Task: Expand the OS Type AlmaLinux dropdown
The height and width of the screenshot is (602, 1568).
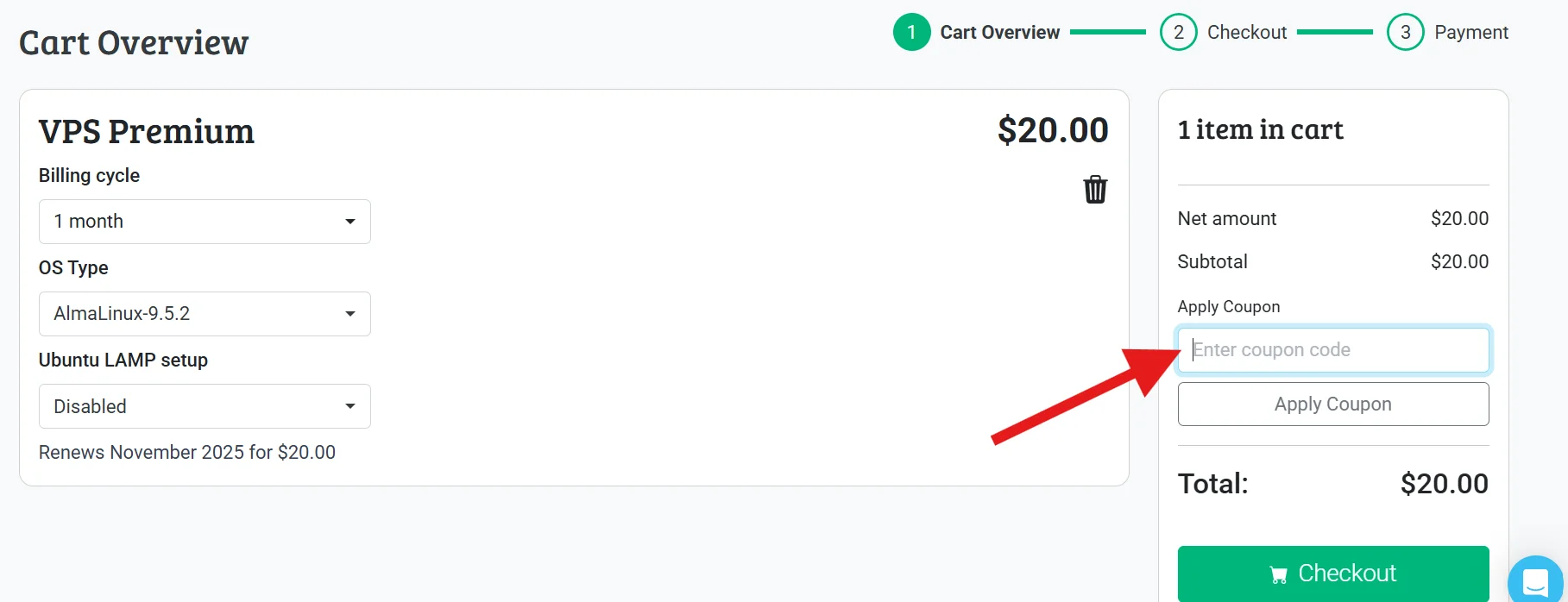Action: point(205,314)
